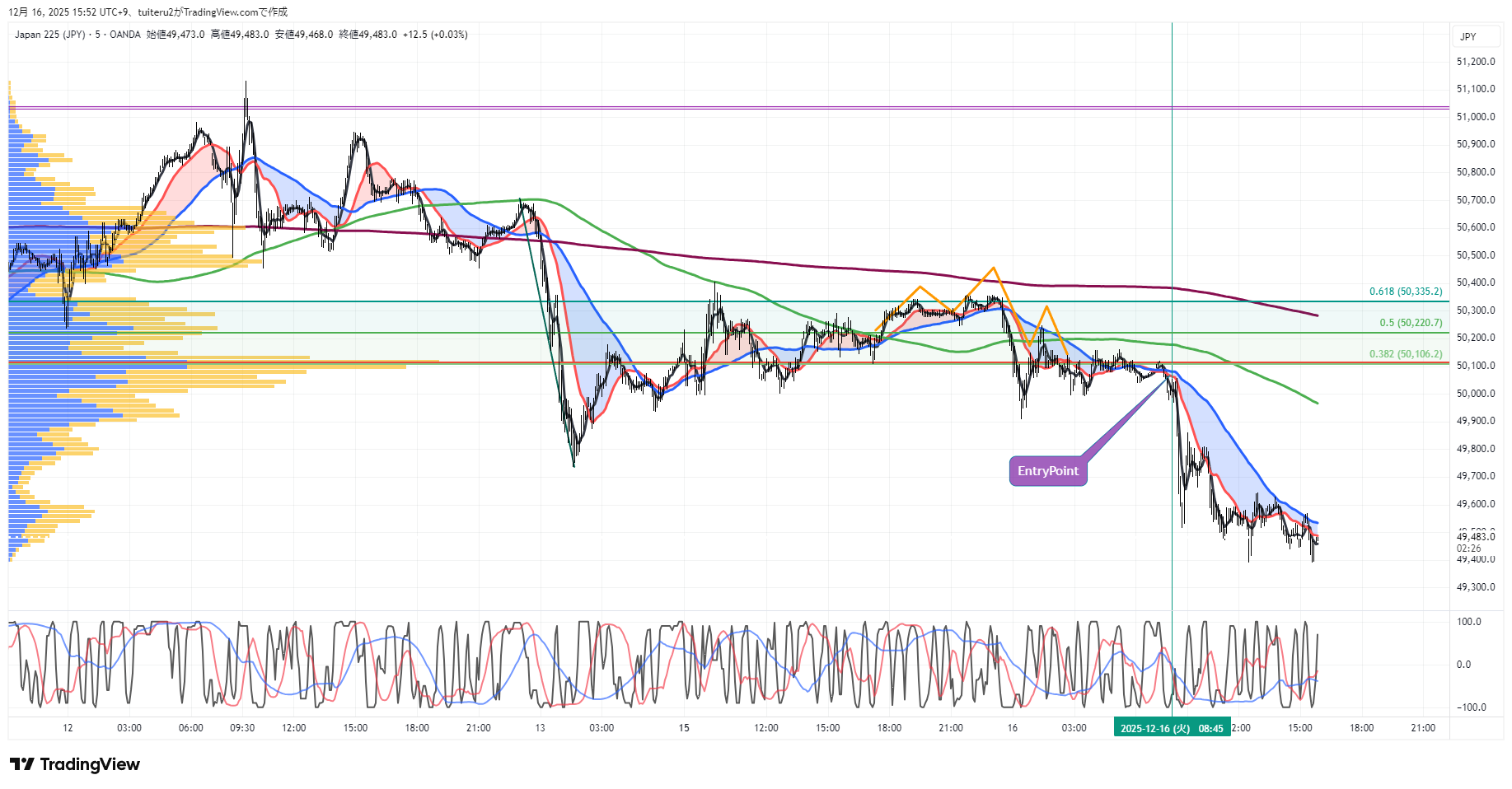Click the 50,500.0 price axis label
The height and width of the screenshot is (789, 1512).
click(x=1475, y=255)
